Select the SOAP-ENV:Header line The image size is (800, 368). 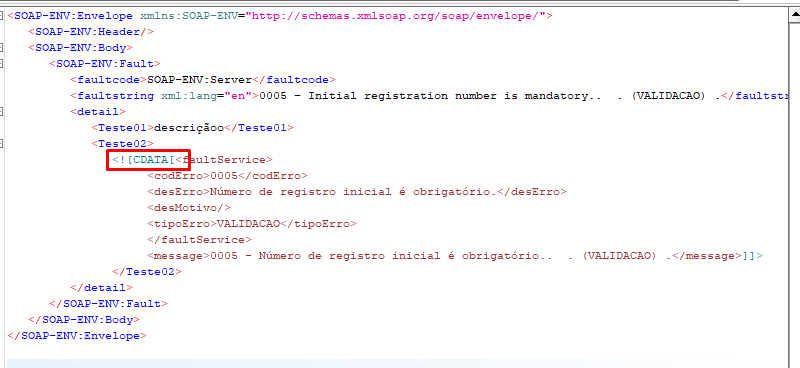coord(91,32)
